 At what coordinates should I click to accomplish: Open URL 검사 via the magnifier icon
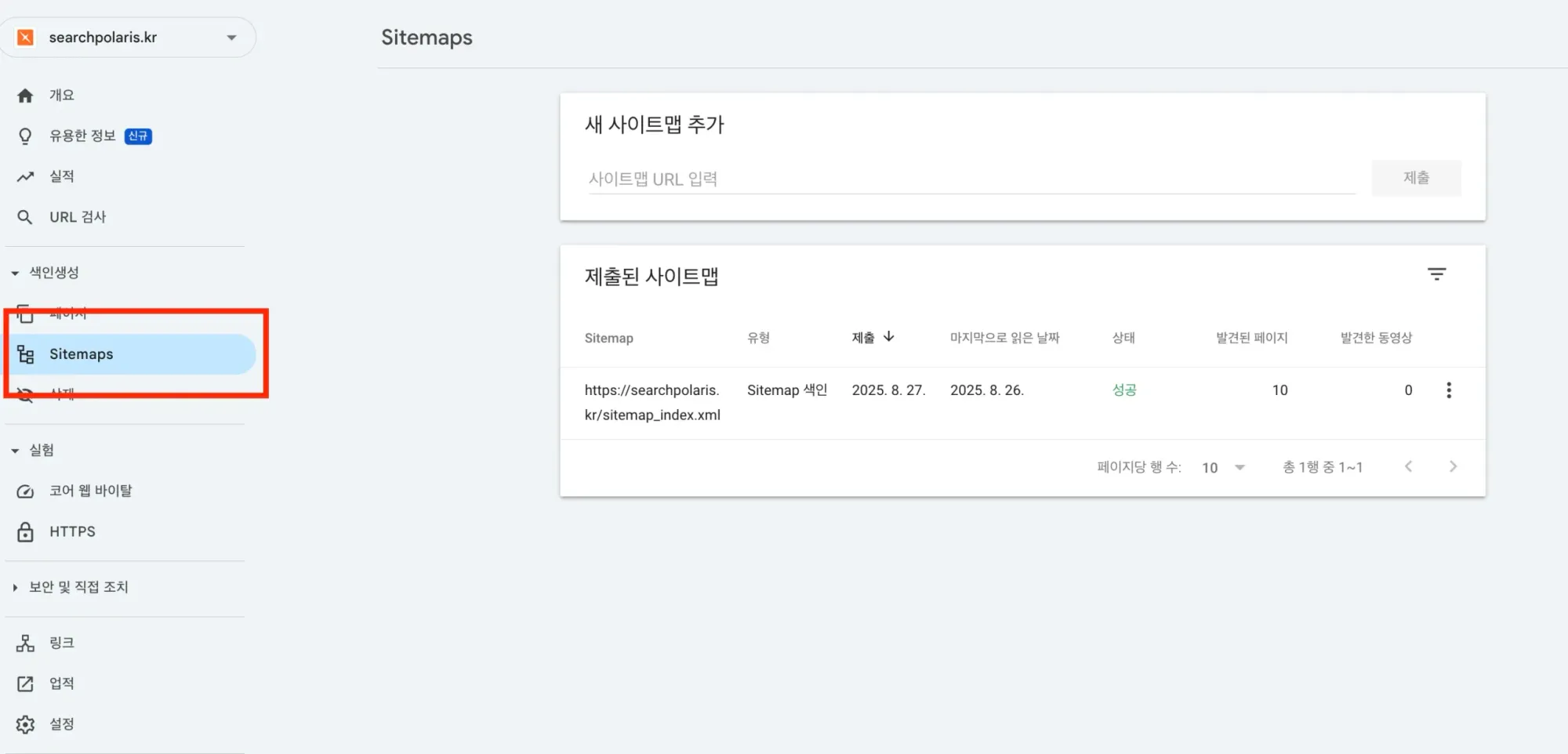pyautogui.click(x=26, y=216)
